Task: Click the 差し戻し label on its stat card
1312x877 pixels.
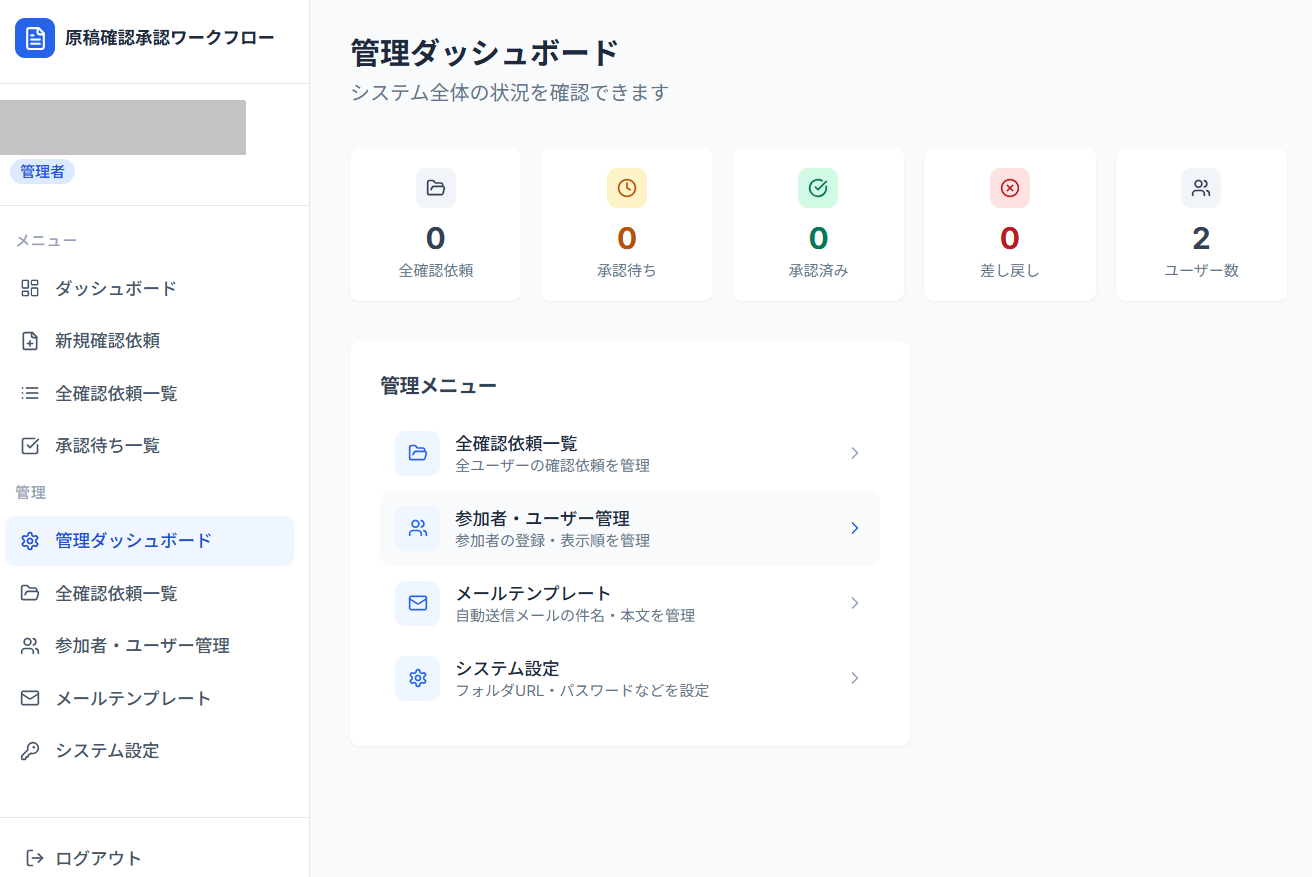Action: pyautogui.click(x=1010, y=270)
